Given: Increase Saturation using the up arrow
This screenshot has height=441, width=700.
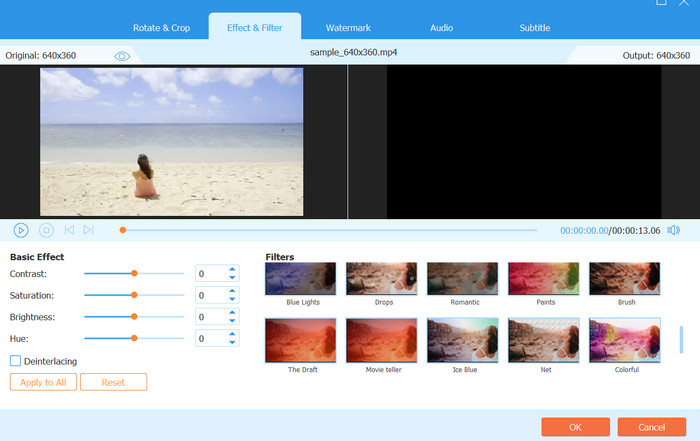Looking at the screenshot, I should pyautogui.click(x=232, y=291).
